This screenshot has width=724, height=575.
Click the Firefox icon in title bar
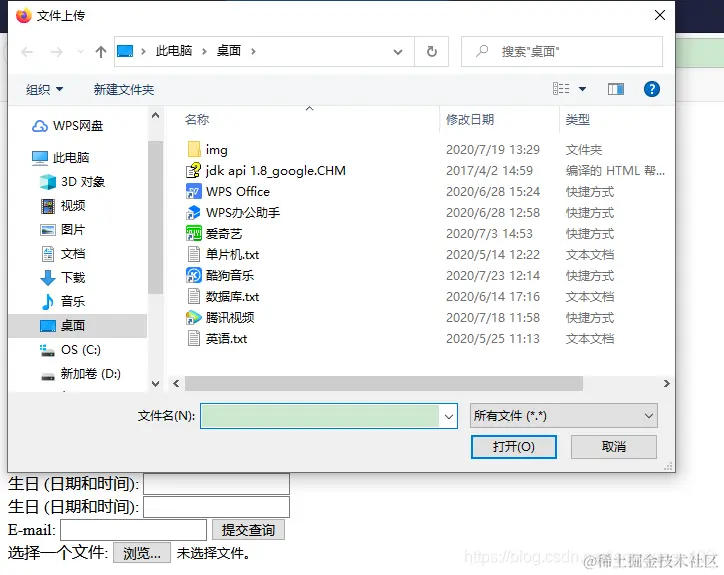click(x=23, y=15)
